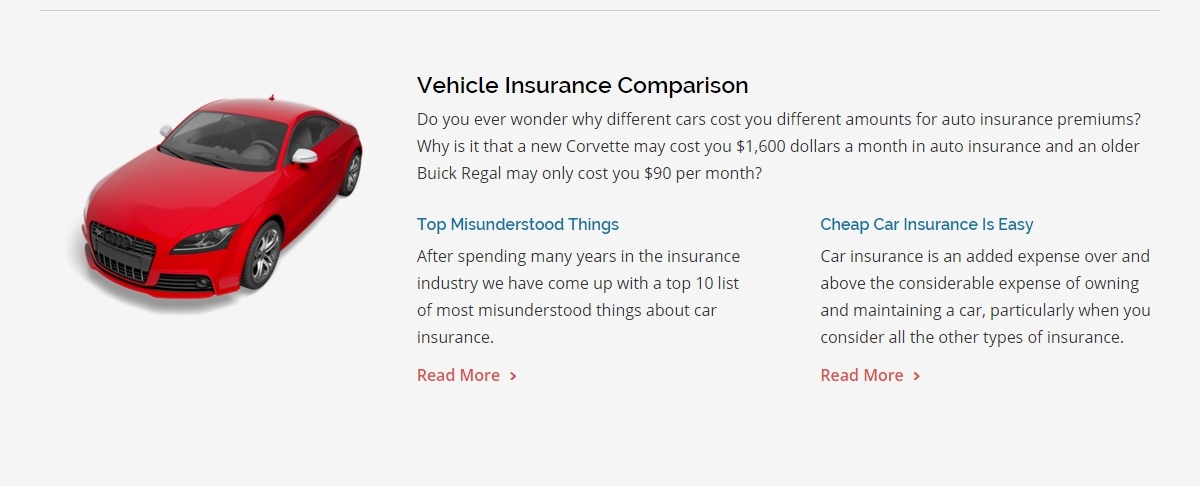
Task: Click the car's red hood
Action: [170, 195]
